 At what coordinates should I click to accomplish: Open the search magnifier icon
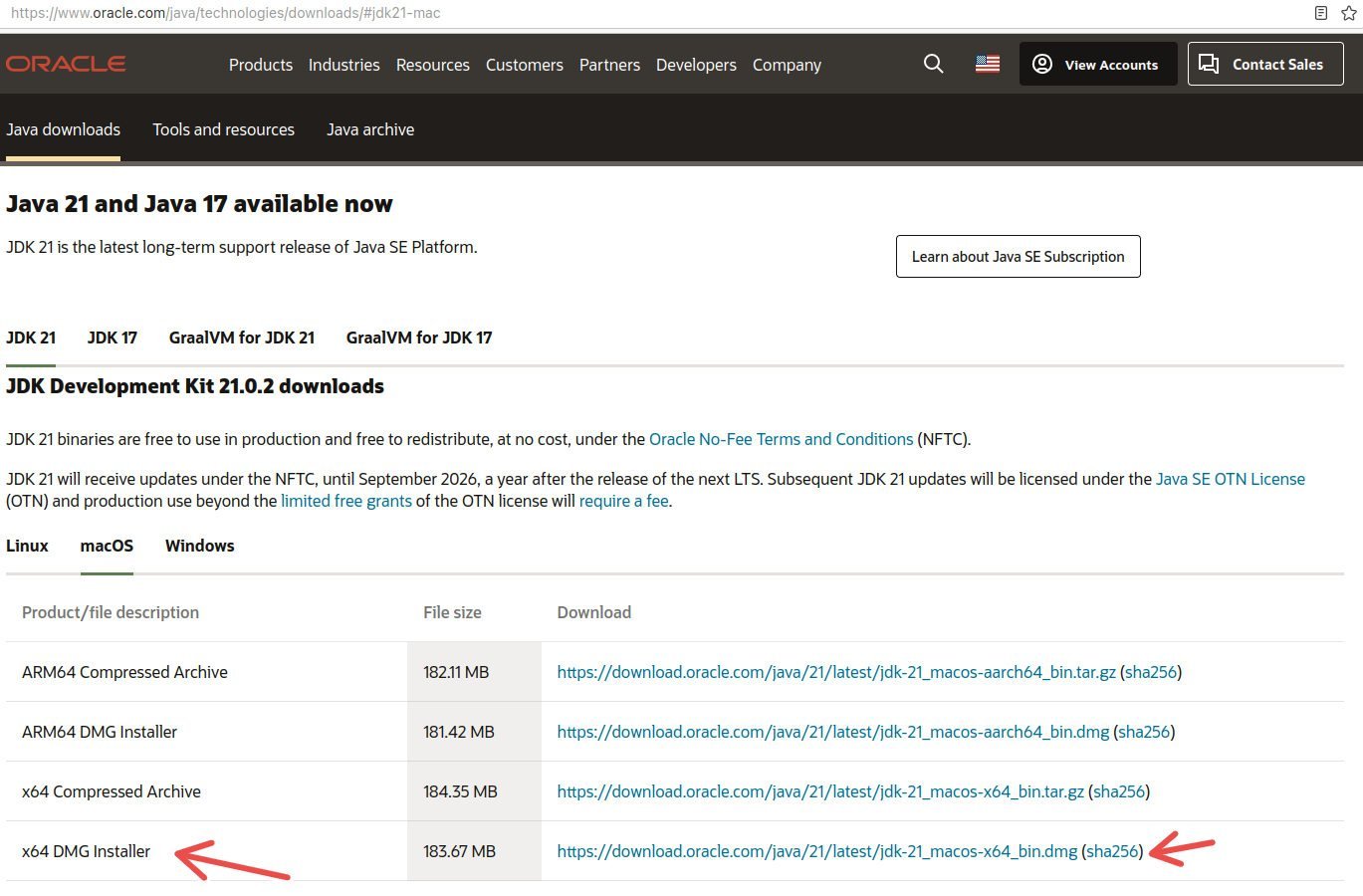point(933,64)
